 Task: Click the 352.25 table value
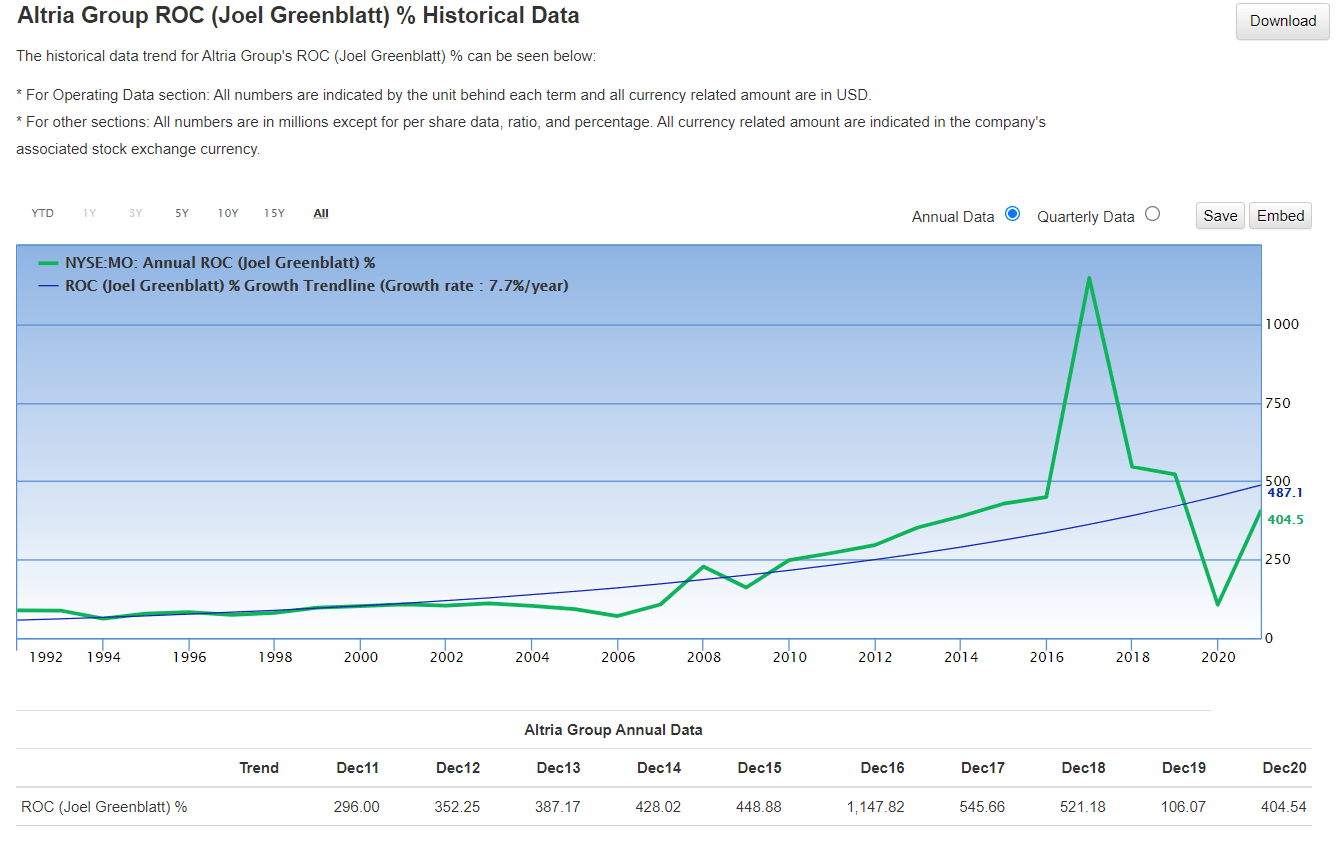(457, 807)
